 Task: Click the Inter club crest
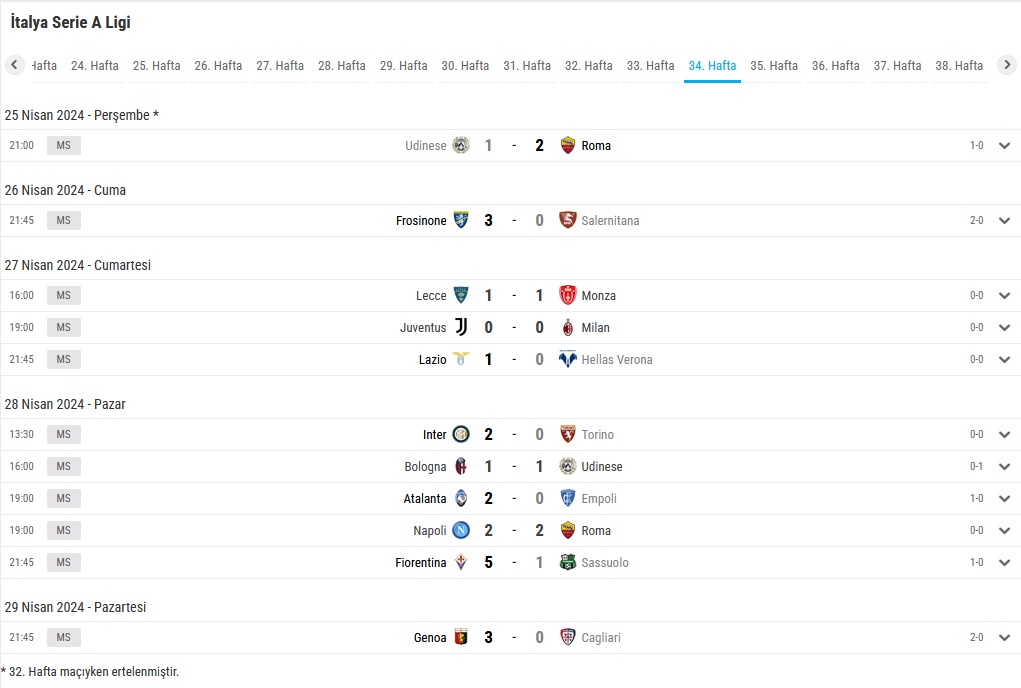461,434
